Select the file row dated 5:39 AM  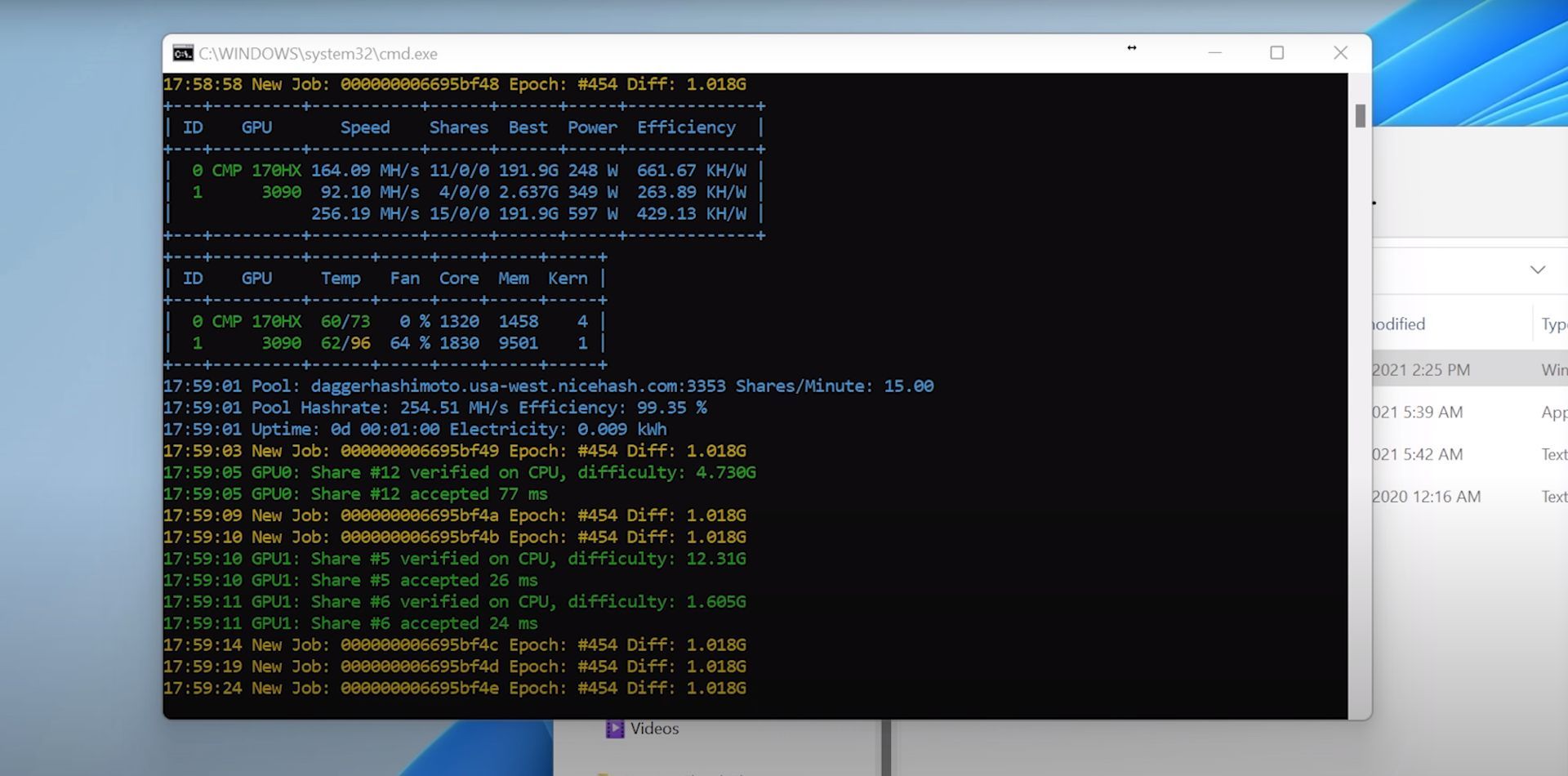coord(1470,413)
